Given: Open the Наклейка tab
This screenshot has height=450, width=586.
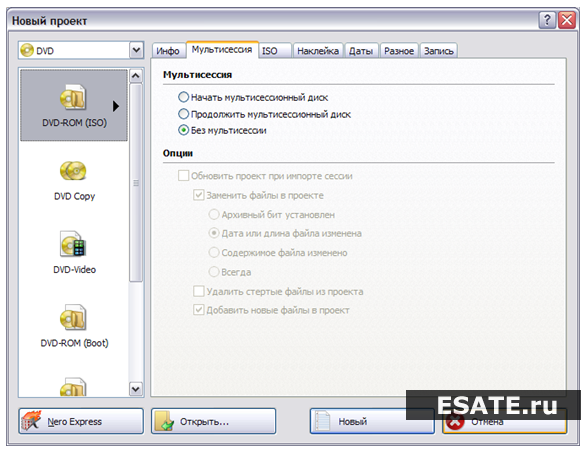Looking at the screenshot, I should pyautogui.click(x=318, y=51).
